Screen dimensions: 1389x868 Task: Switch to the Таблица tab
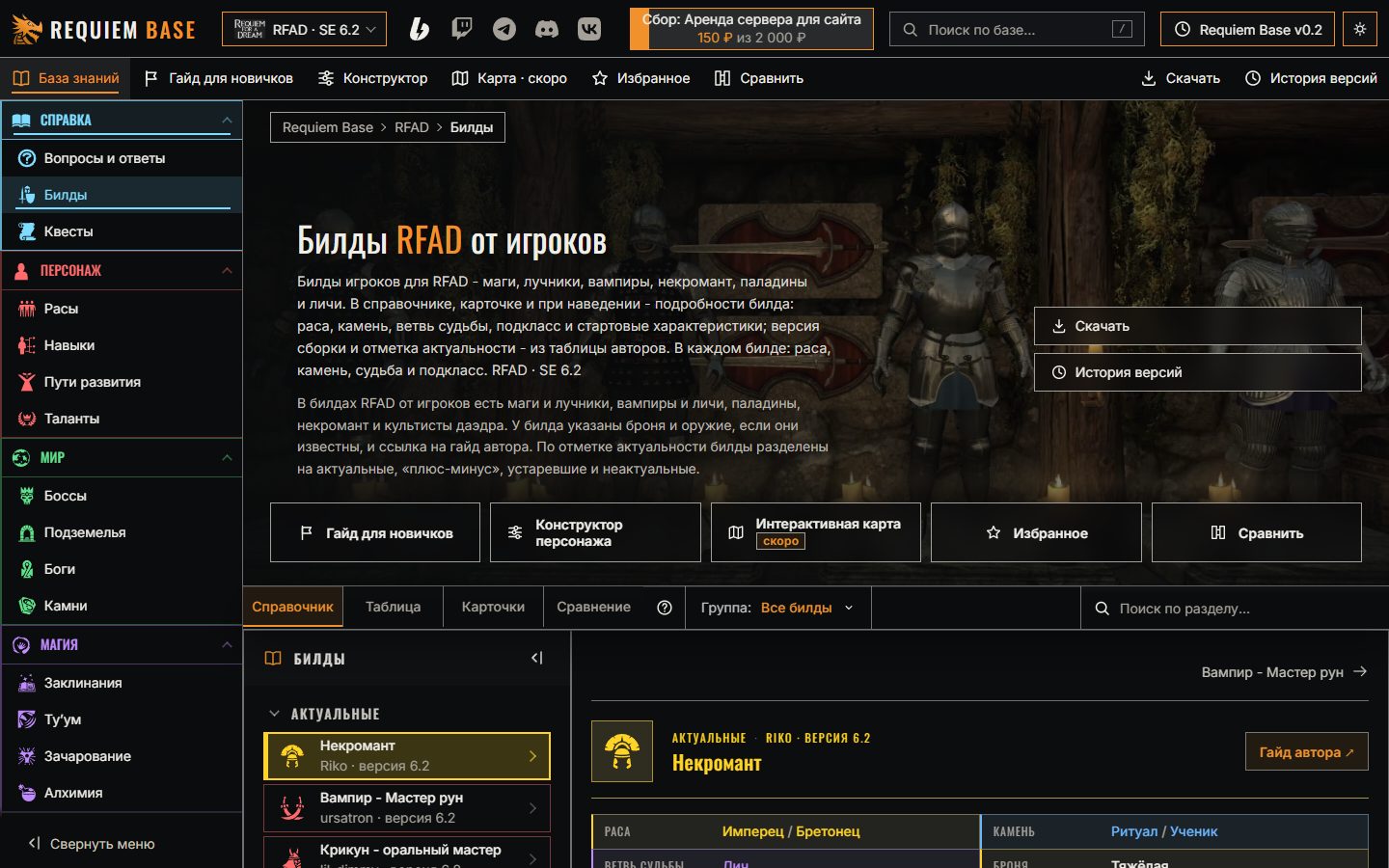click(x=394, y=607)
